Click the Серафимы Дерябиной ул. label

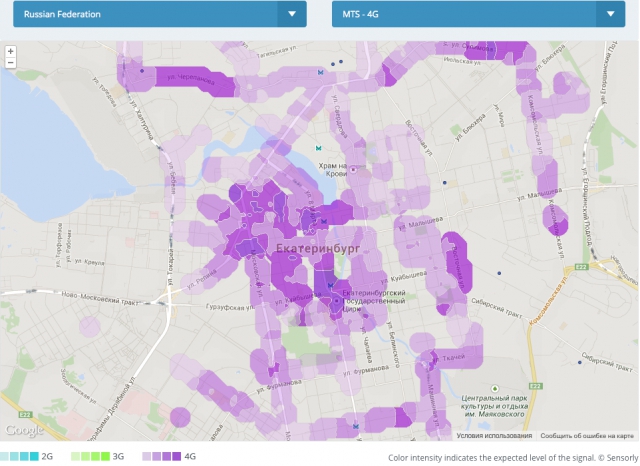point(110,409)
